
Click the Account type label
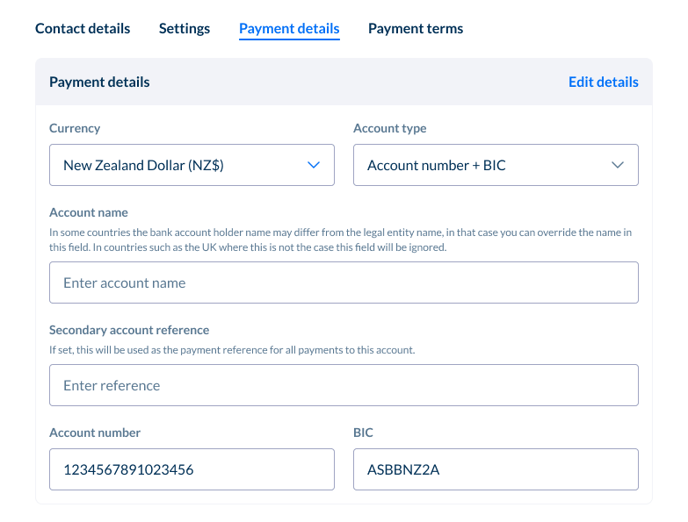[x=390, y=129]
